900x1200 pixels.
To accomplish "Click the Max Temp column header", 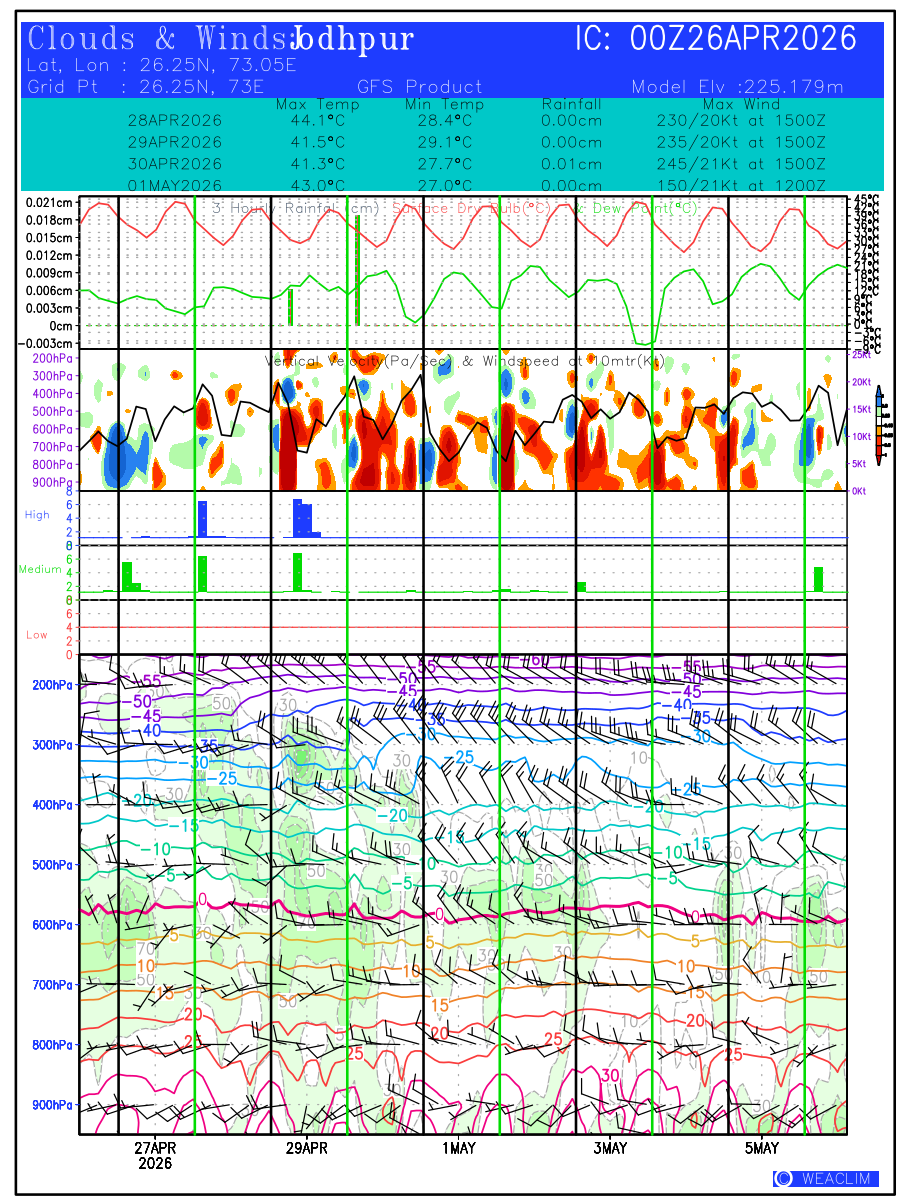I will pyautogui.click(x=317, y=104).
